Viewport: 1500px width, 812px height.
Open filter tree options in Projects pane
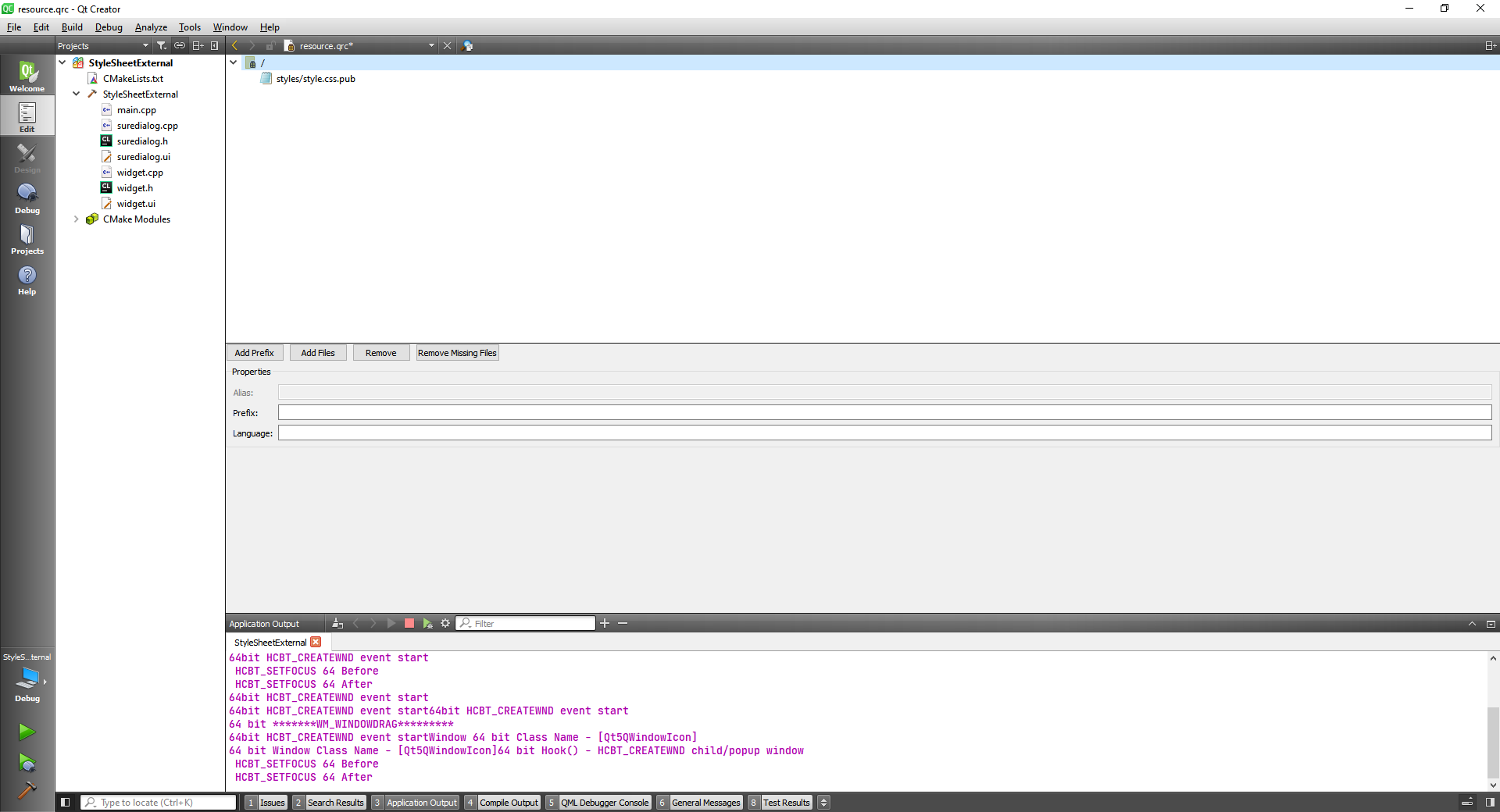pyautogui.click(x=162, y=45)
